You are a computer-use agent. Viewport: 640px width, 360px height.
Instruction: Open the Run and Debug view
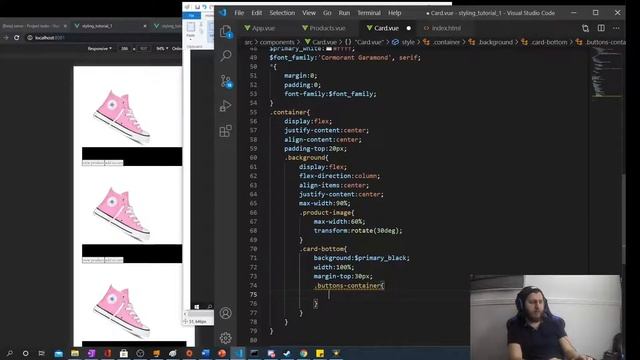tap(226, 106)
